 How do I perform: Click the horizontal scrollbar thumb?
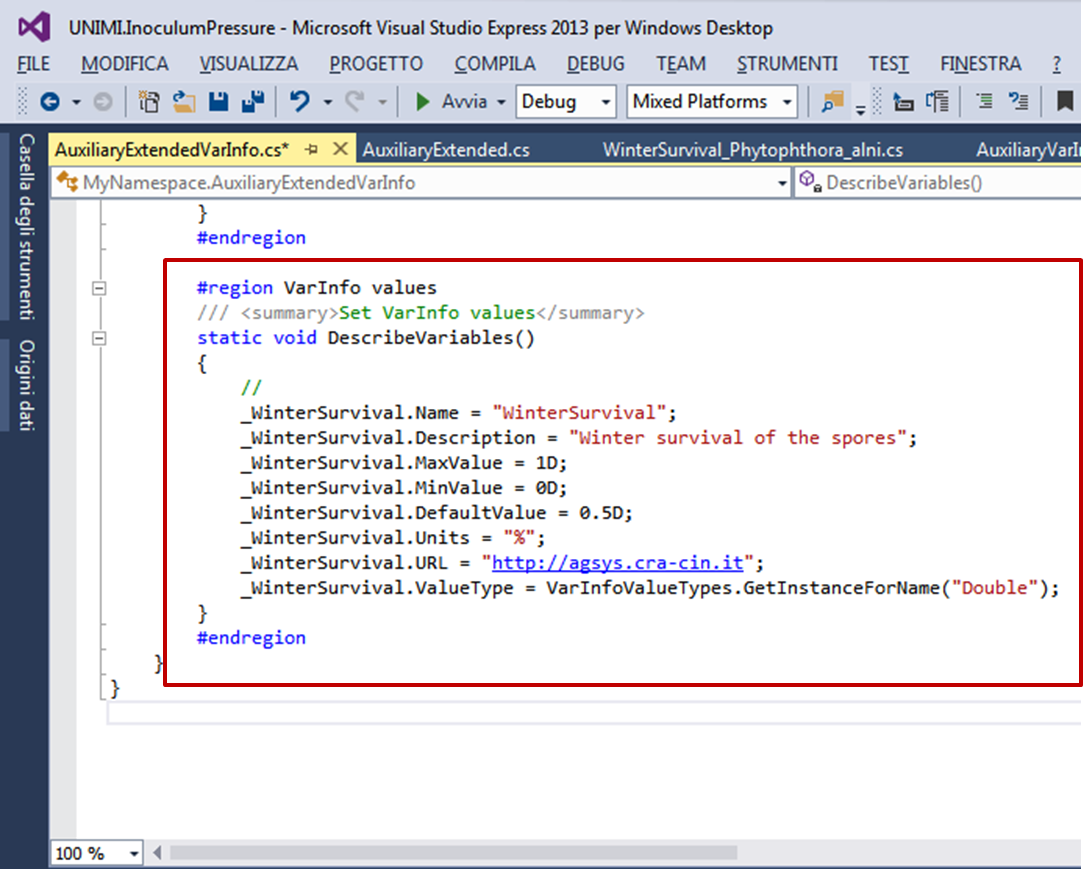453,853
